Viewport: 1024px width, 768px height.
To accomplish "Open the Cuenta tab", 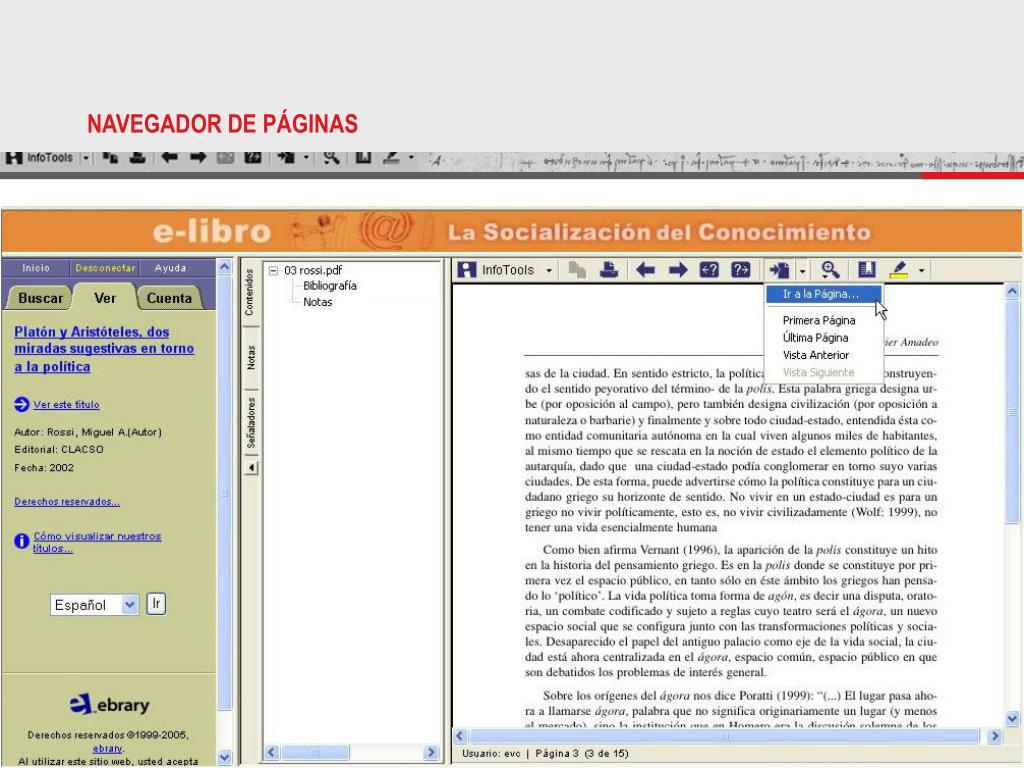I will [x=169, y=298].
